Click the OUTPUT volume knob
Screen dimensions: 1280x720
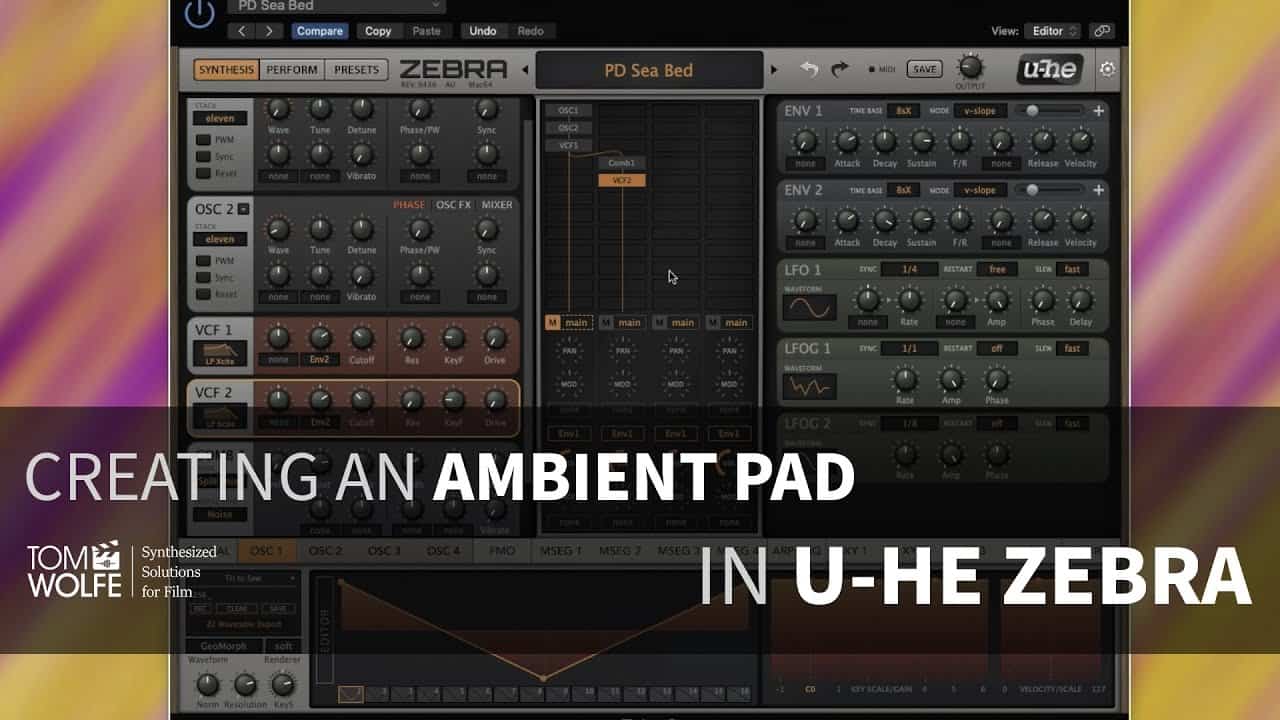coord(970,67)
